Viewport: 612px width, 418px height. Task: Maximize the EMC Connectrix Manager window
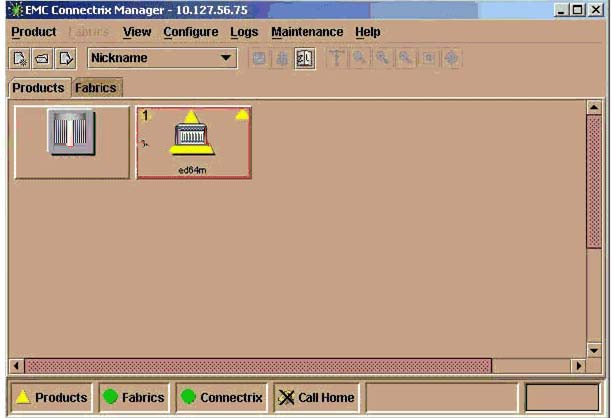tap(577, 10)
